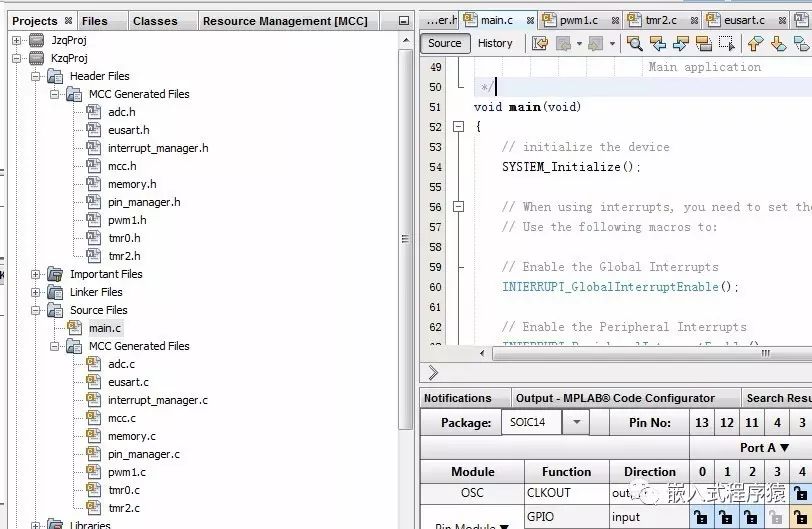This screenshot has height=529, width=812.
Task: Collapse the Port A column group
Action: click(x=784, y=448)
